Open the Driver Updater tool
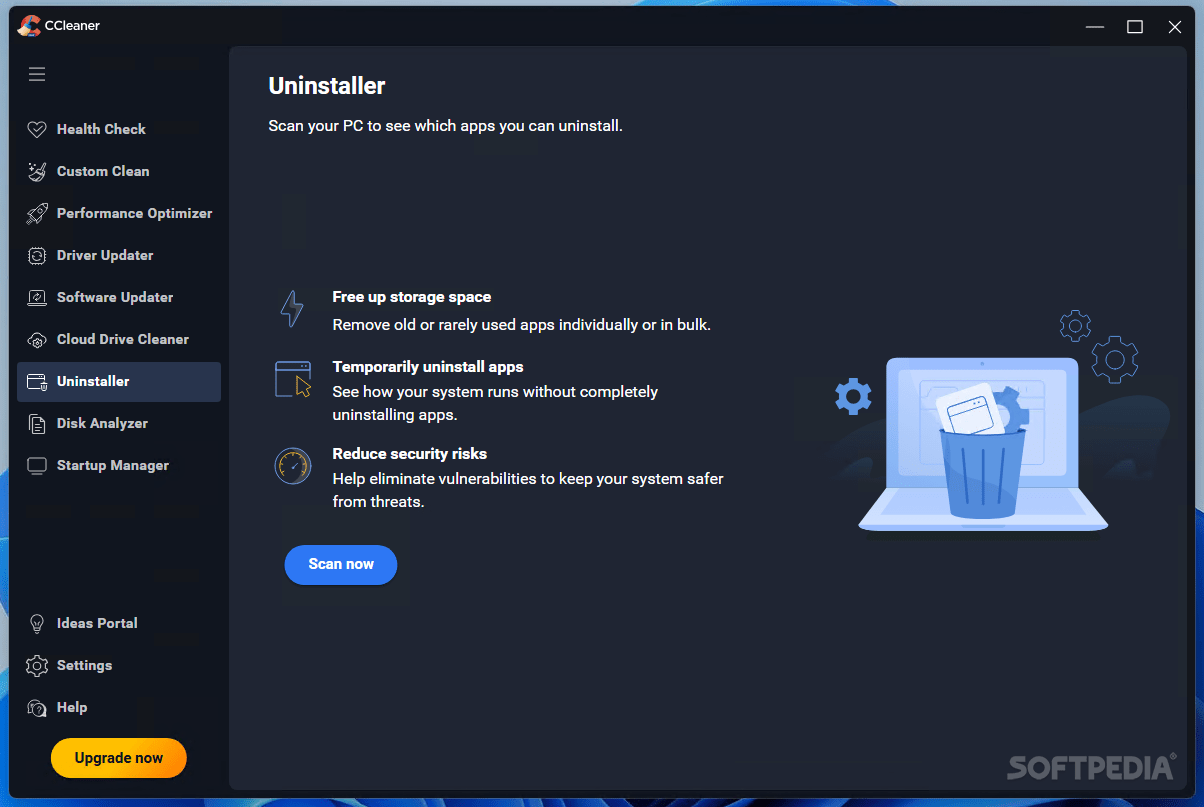This screenshot has height=807, width=1204. click(107, 255)
